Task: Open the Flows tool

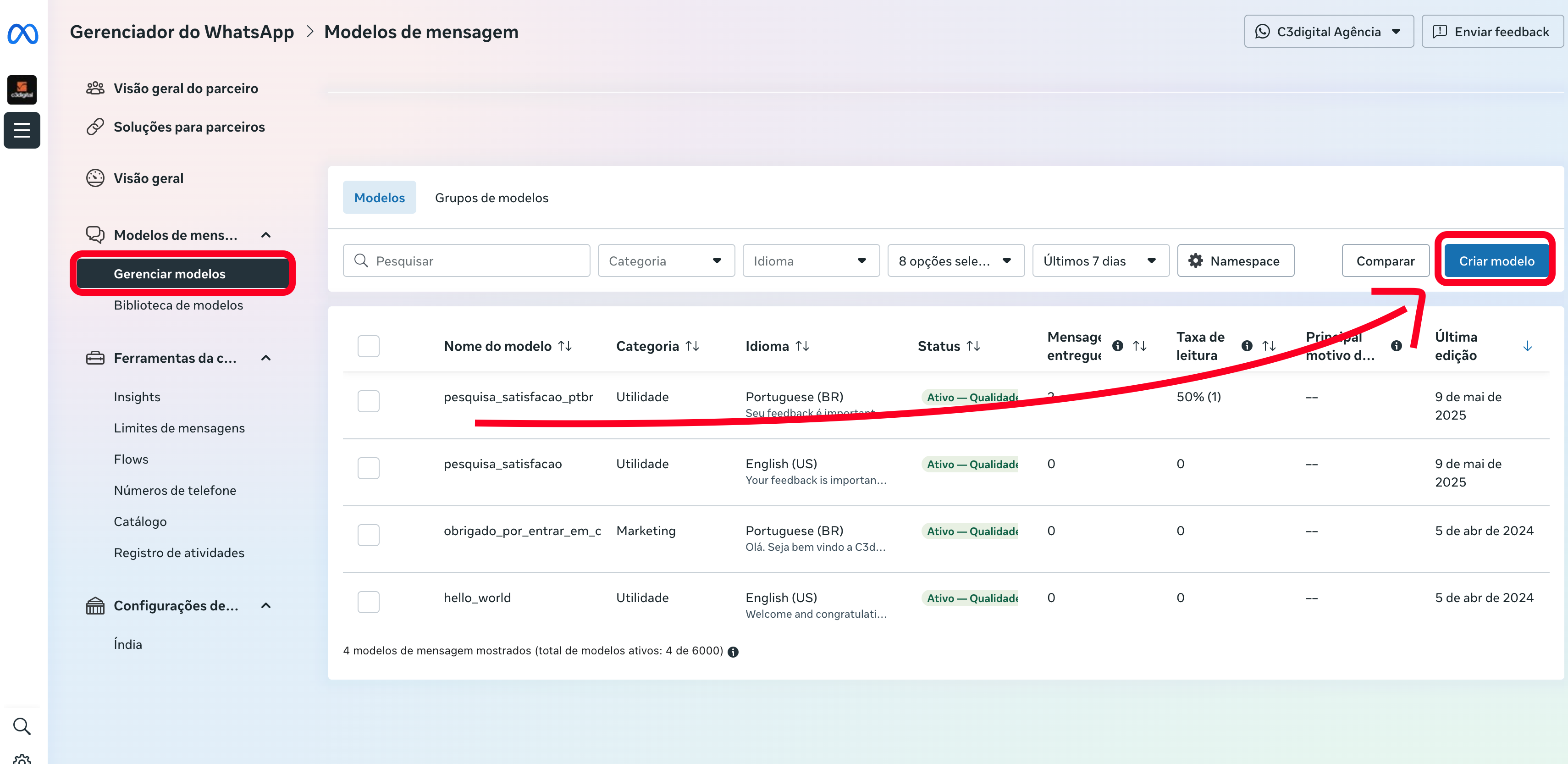Action: click(x=130, y=459)
